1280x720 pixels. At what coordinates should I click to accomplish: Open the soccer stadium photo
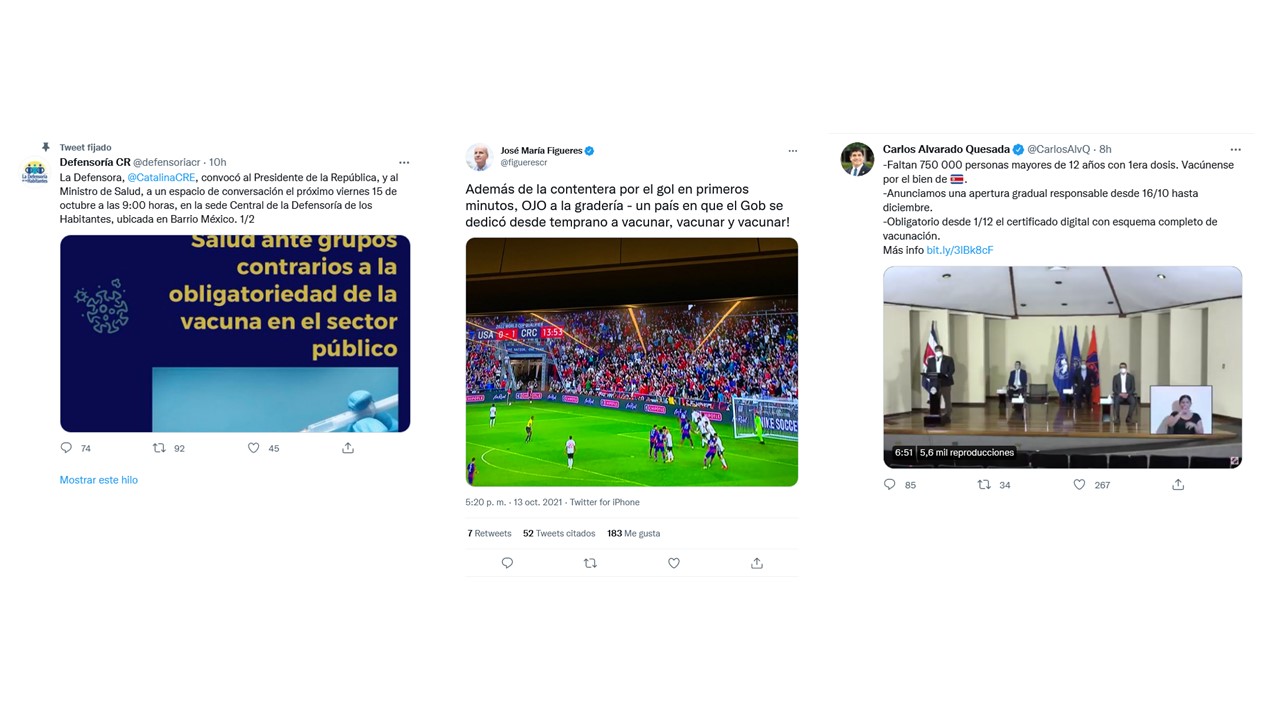(x=632, y=362)
